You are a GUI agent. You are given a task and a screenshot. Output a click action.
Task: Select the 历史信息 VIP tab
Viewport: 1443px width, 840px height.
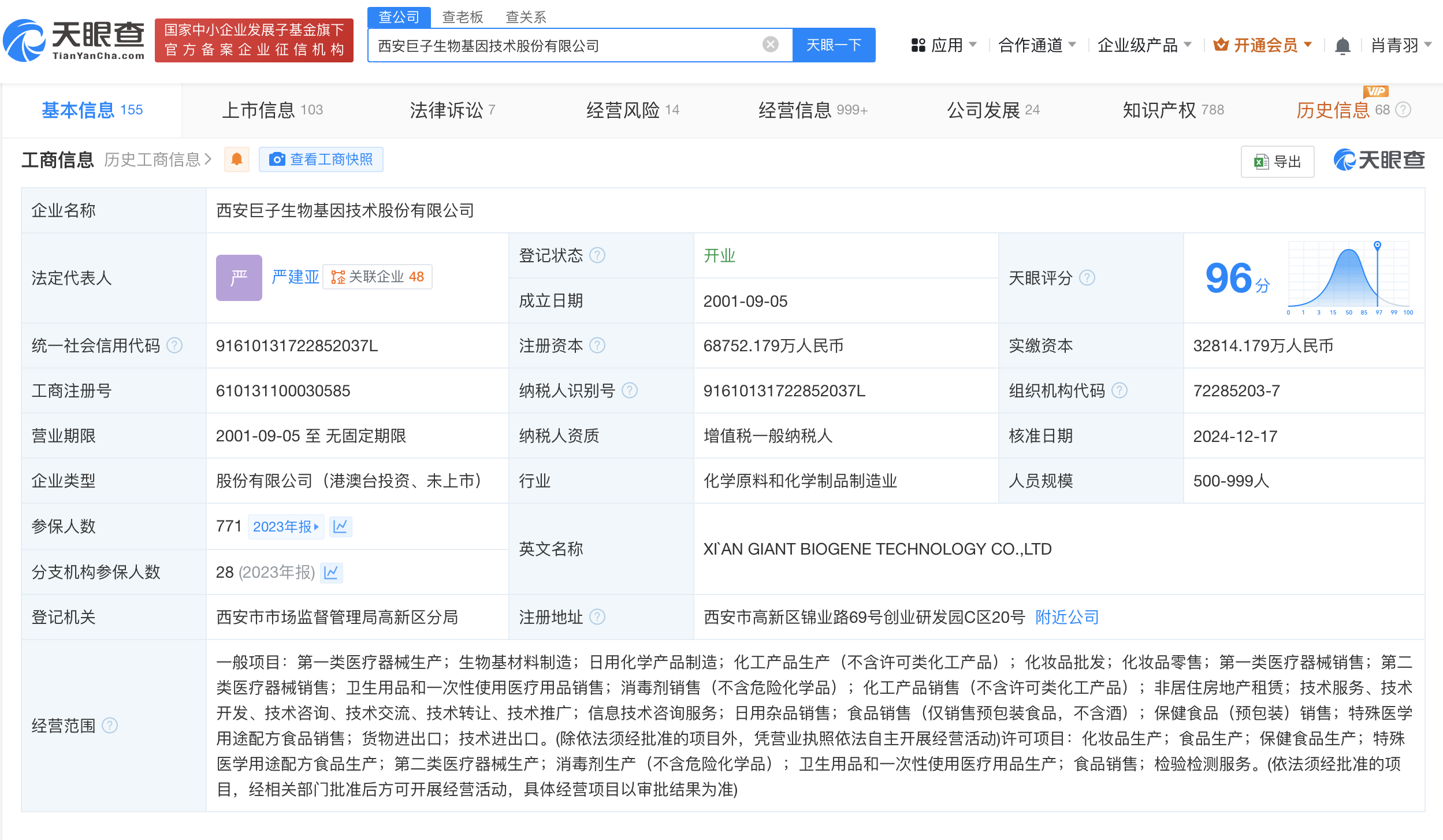tap(1343, 110)
